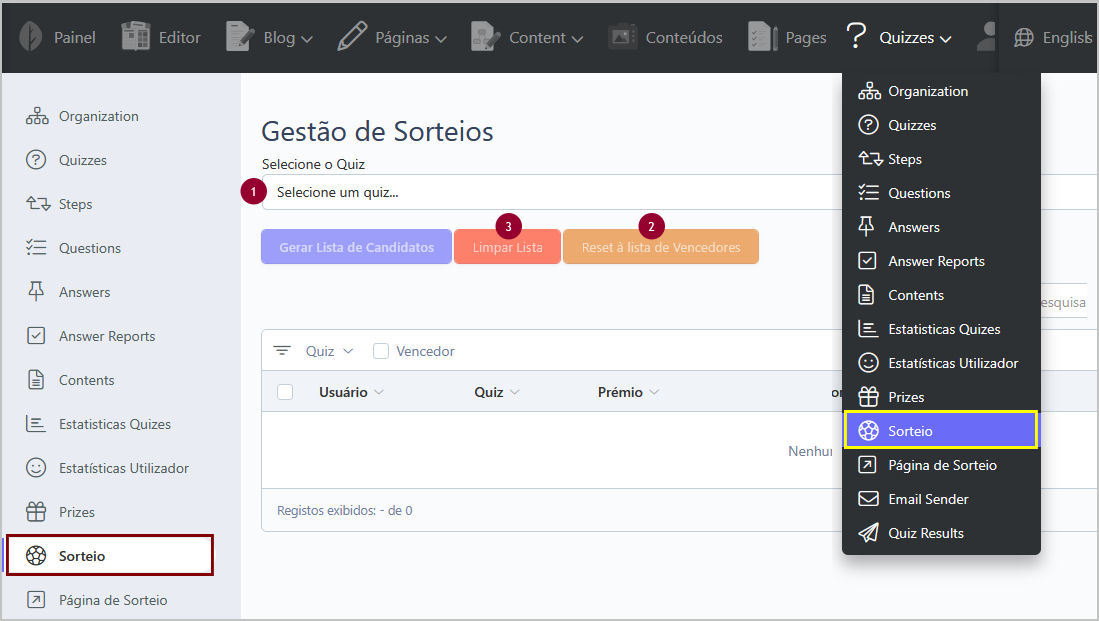Switch language via English label
The height and width of the screenshot is (621, 1099).
(1067, 37)
